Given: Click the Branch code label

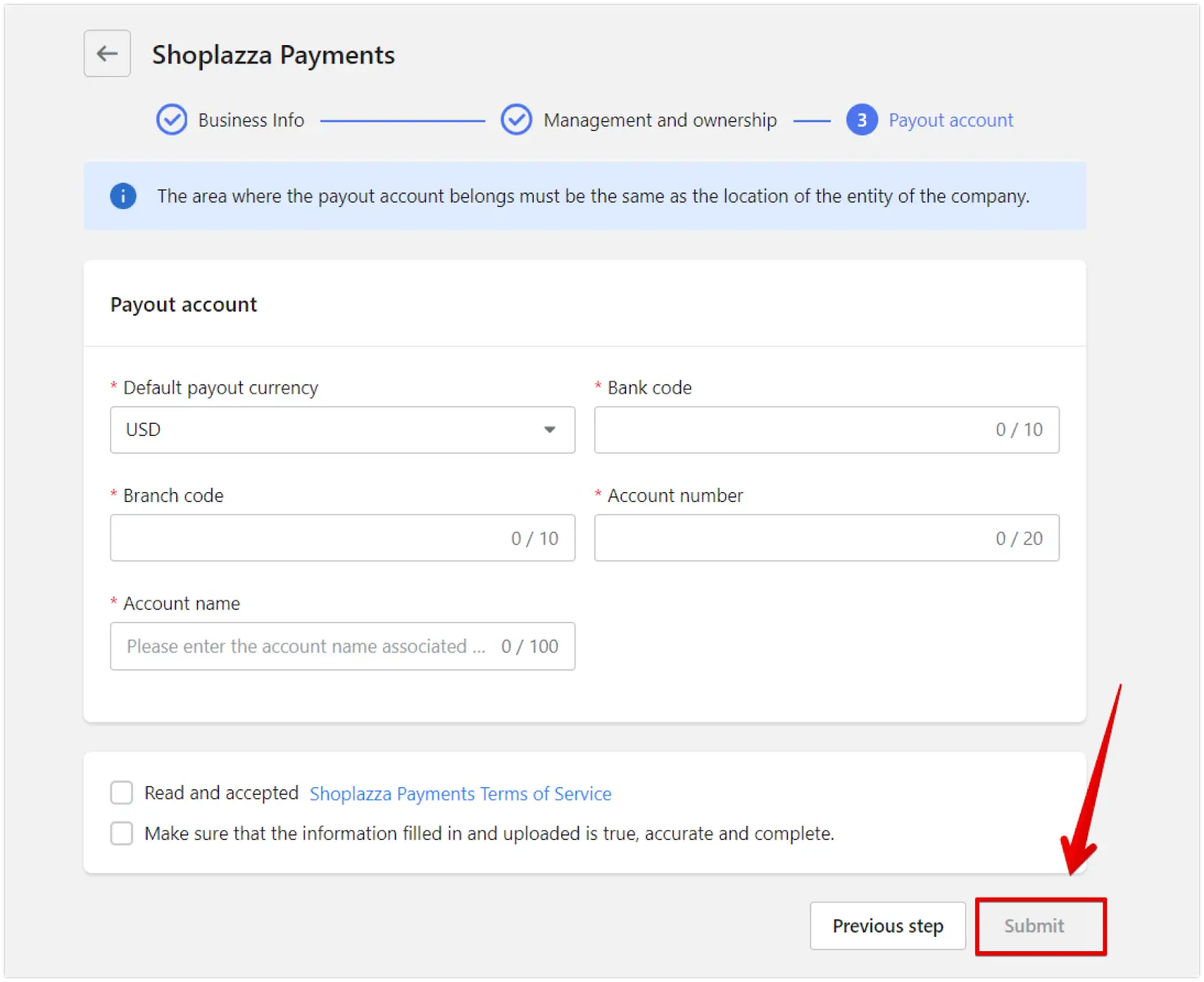Looking at the screenshot, I should click(173, 496).
